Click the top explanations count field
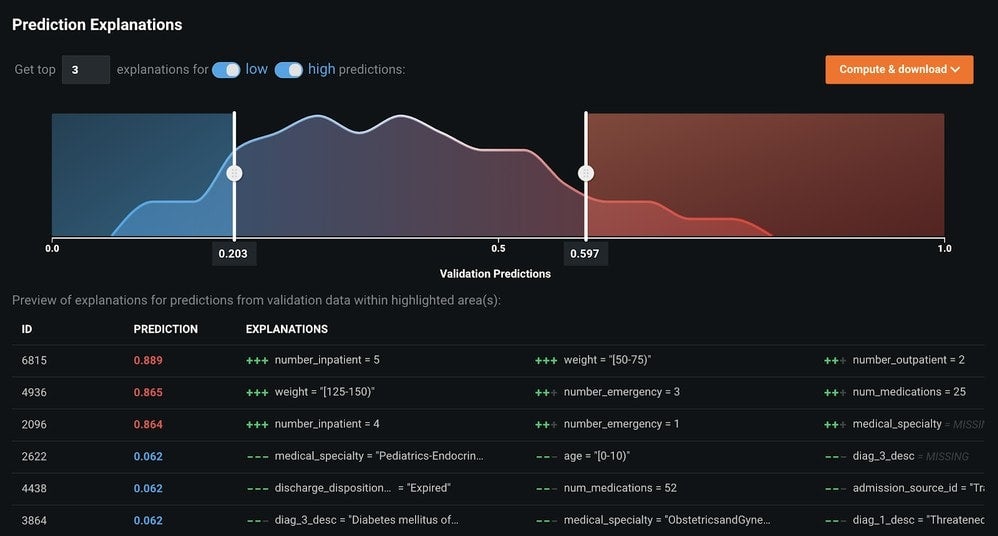The image size is (998, 536). point(86,69)
